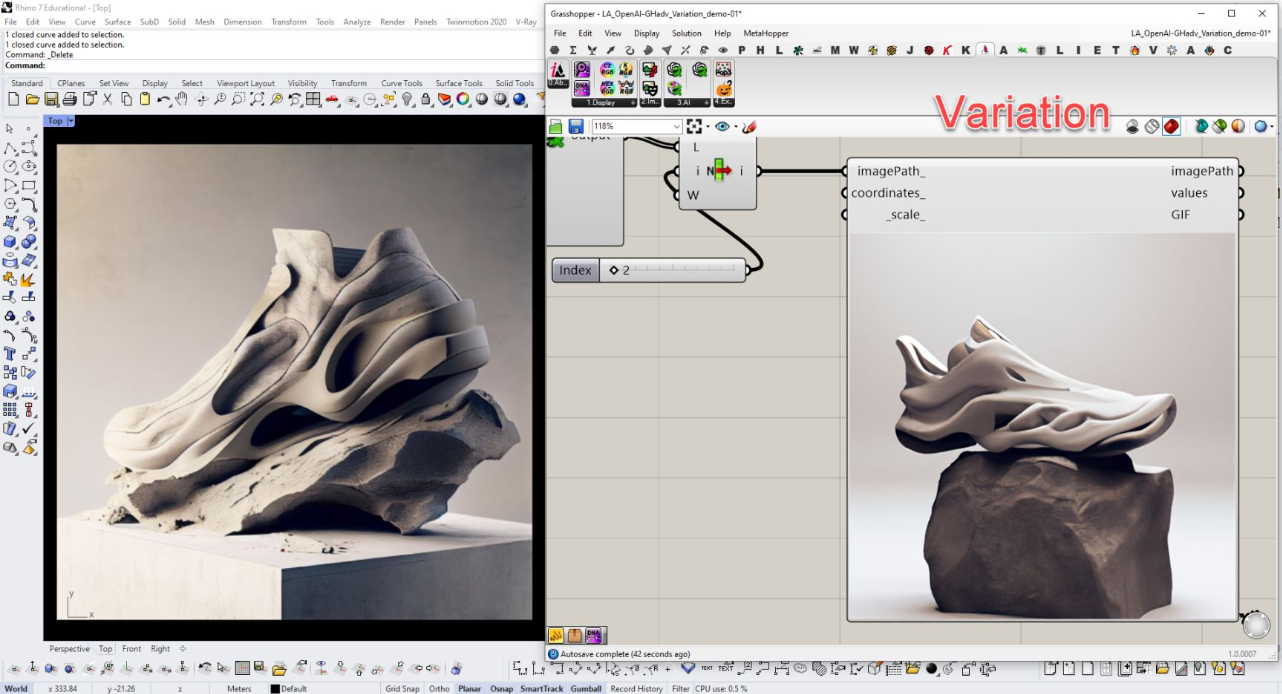Select the Circle tool in Rhino sidebar

pos(10,166)
